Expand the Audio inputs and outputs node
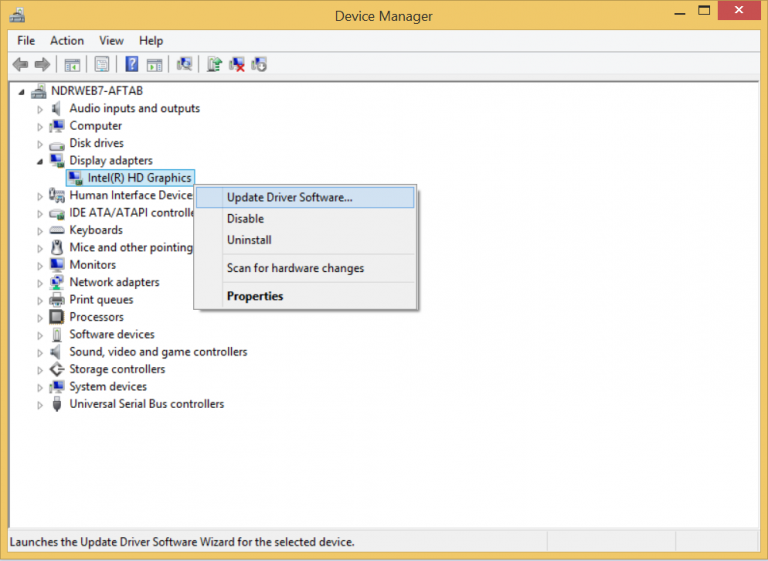 point(41,109)
